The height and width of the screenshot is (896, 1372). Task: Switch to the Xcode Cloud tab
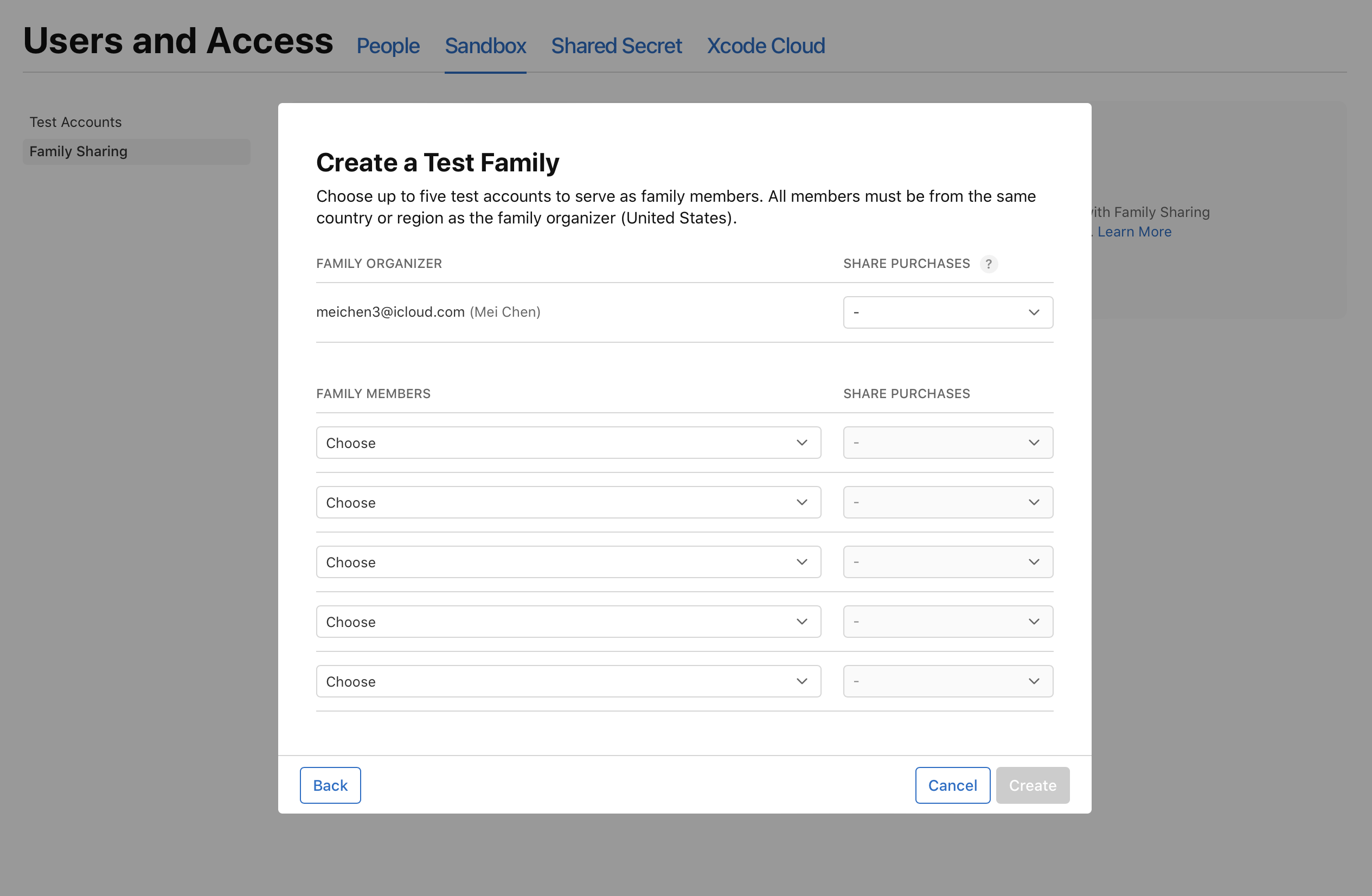tap(766, 46)
